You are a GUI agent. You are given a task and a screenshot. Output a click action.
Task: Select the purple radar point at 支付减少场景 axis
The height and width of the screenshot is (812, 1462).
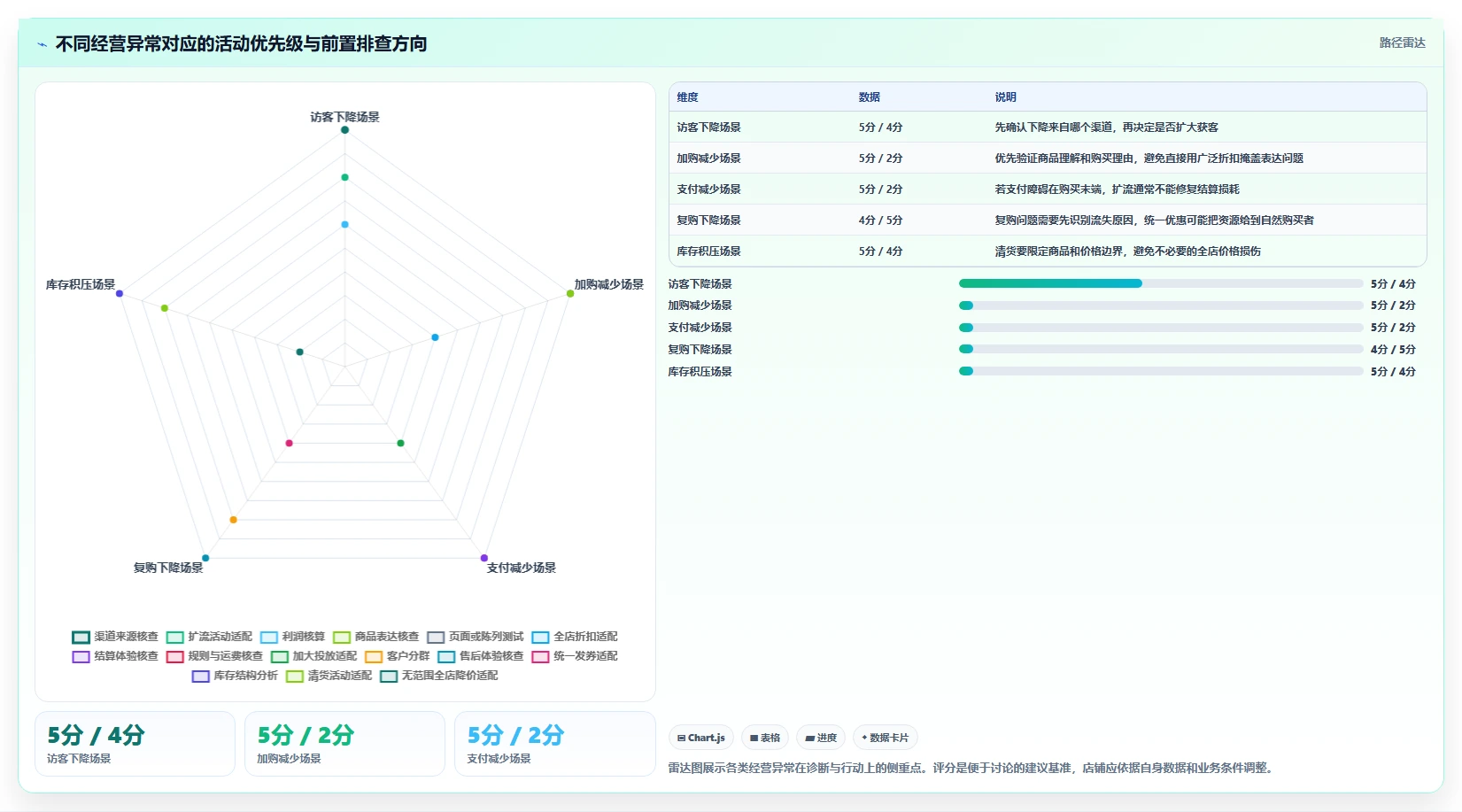484,558
